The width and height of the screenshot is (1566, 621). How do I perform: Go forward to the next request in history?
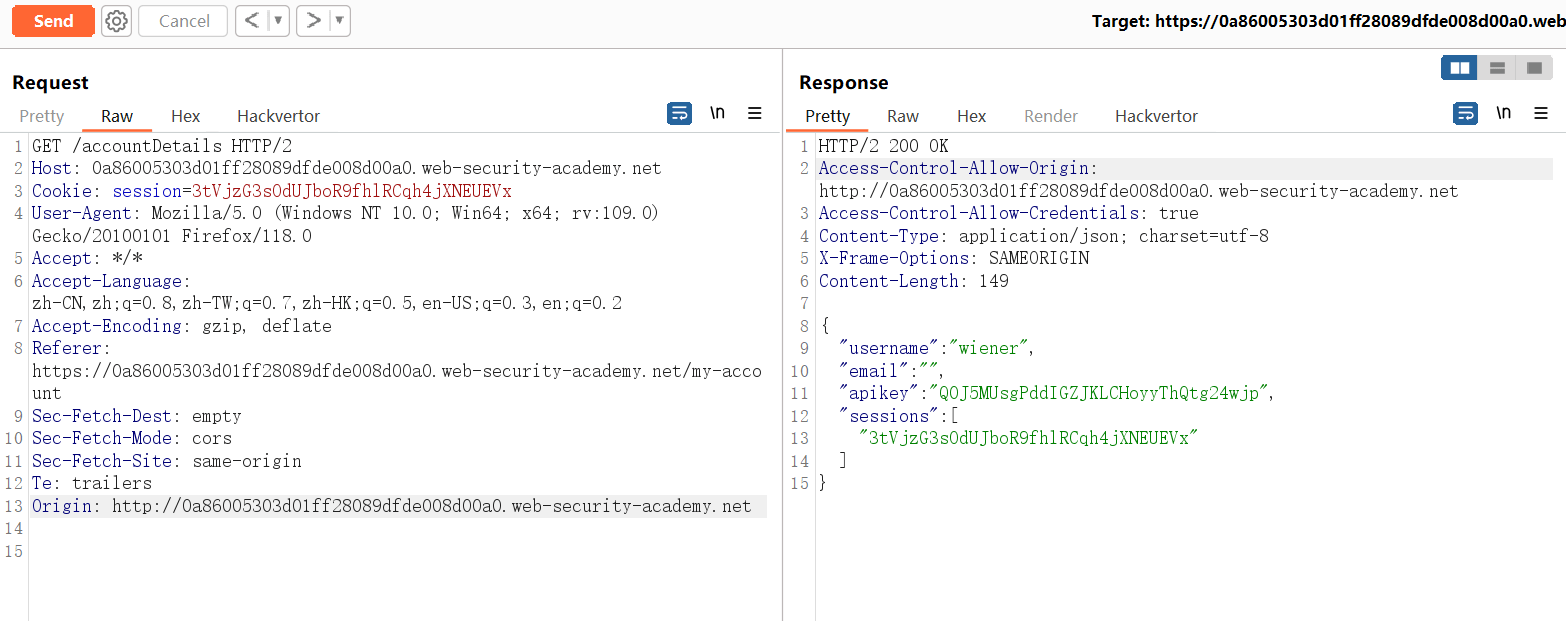coord(314,21)
